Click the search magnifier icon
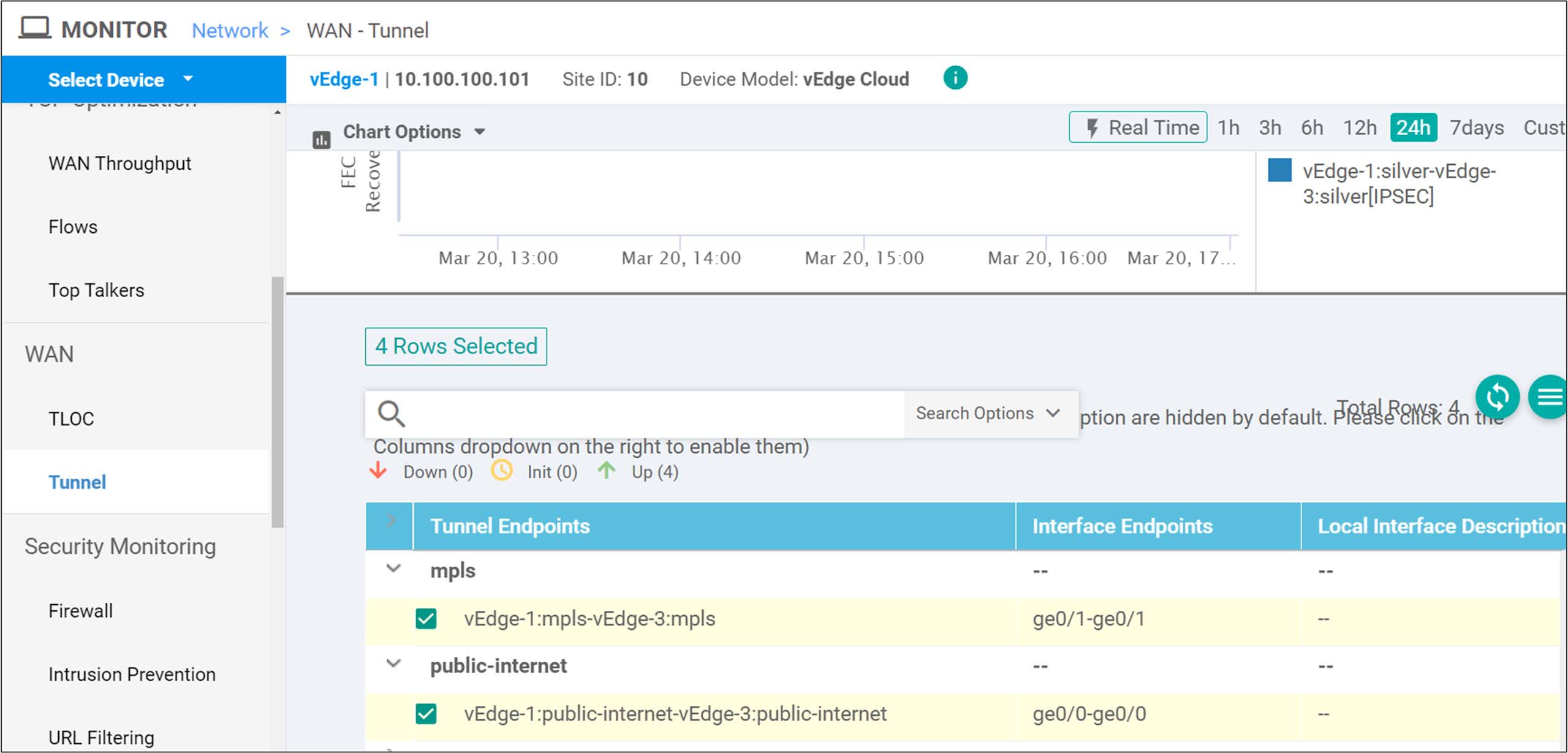 [x=392, y=414]
